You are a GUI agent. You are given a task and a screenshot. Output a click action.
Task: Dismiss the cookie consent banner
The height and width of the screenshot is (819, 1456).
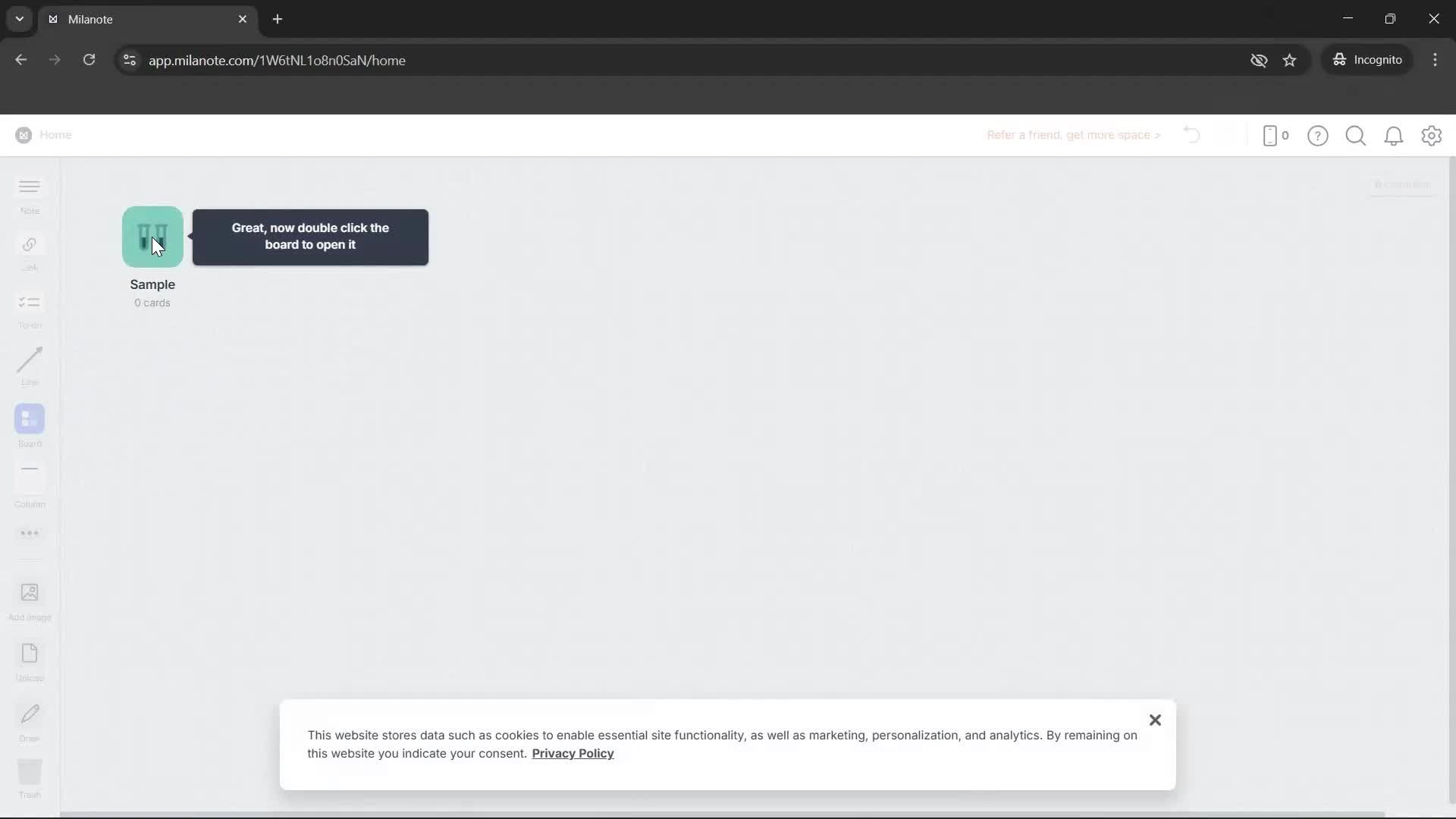pyautogui.click(x=1155, y=720)
